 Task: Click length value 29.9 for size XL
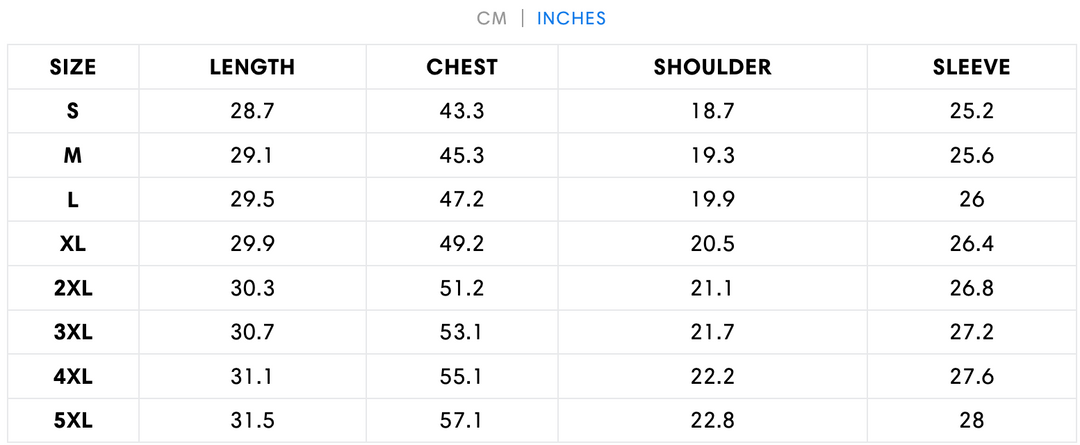(x=252, y=243)
